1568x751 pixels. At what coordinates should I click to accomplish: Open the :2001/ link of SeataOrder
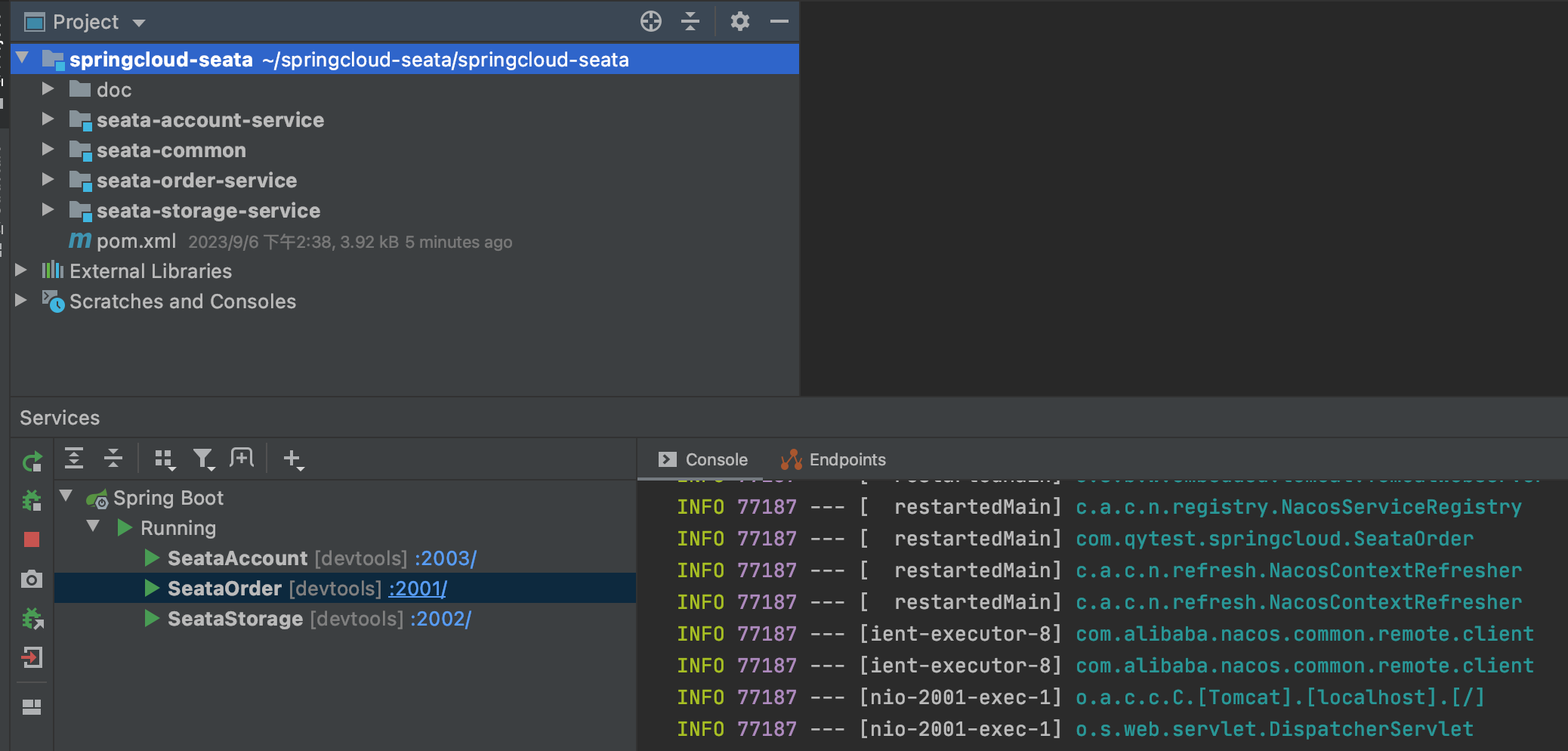(418, 589)
